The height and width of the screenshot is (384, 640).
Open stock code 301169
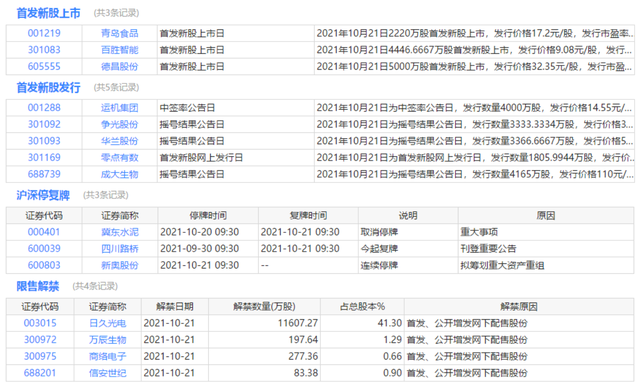point(44,158)
